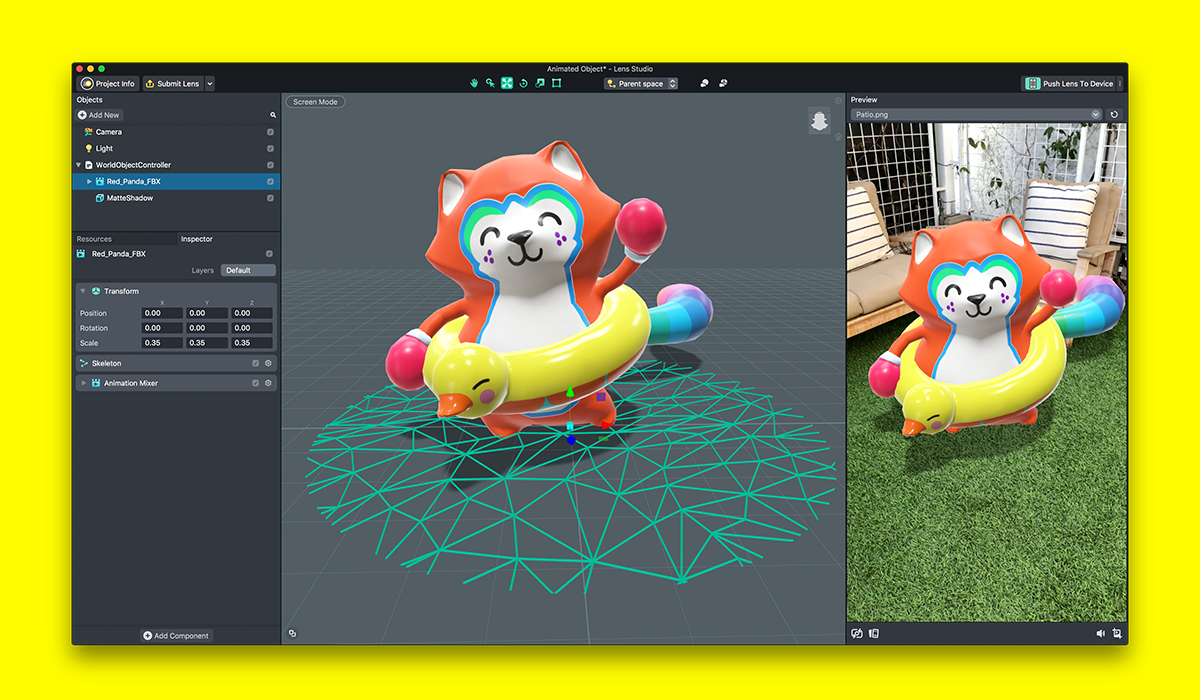
Task: Select the Camera row in Objects
Action: click(176, 132)
